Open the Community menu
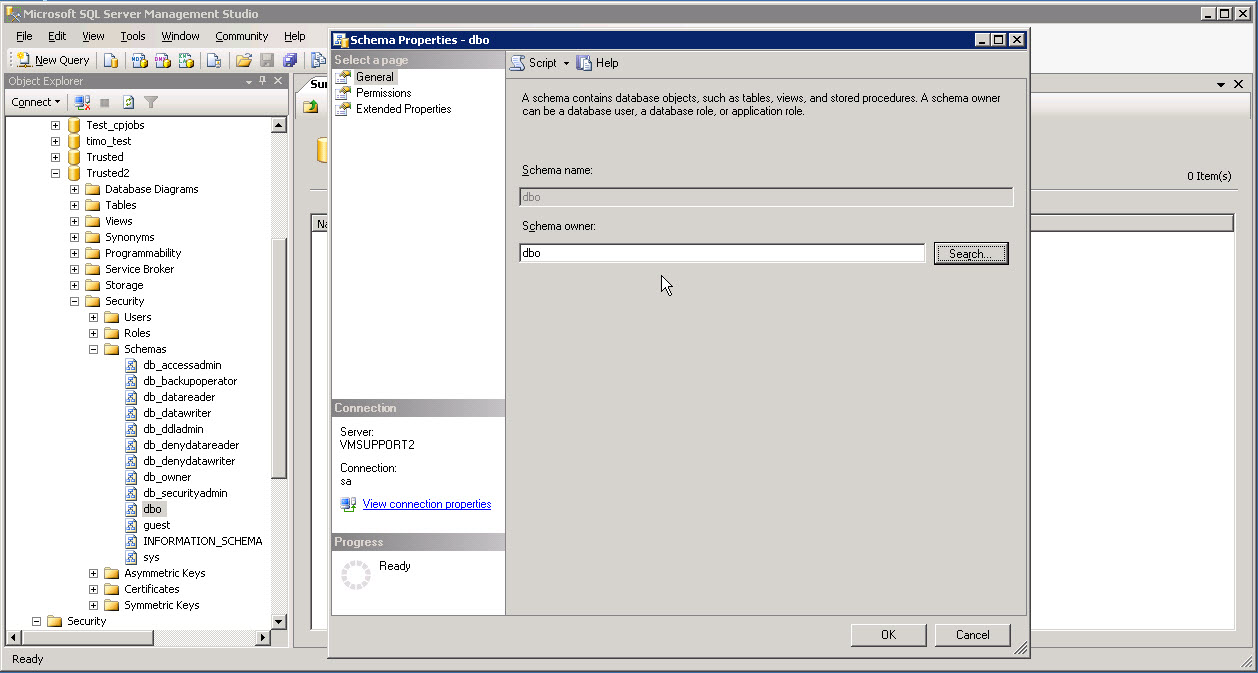This screenshot has height=673, width=1258. (x=241, y=36)
